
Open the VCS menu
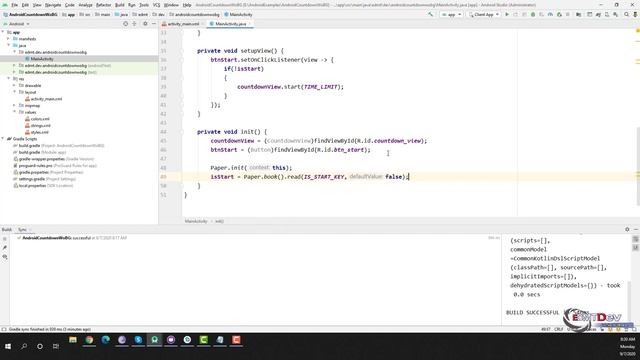point(156,5)
